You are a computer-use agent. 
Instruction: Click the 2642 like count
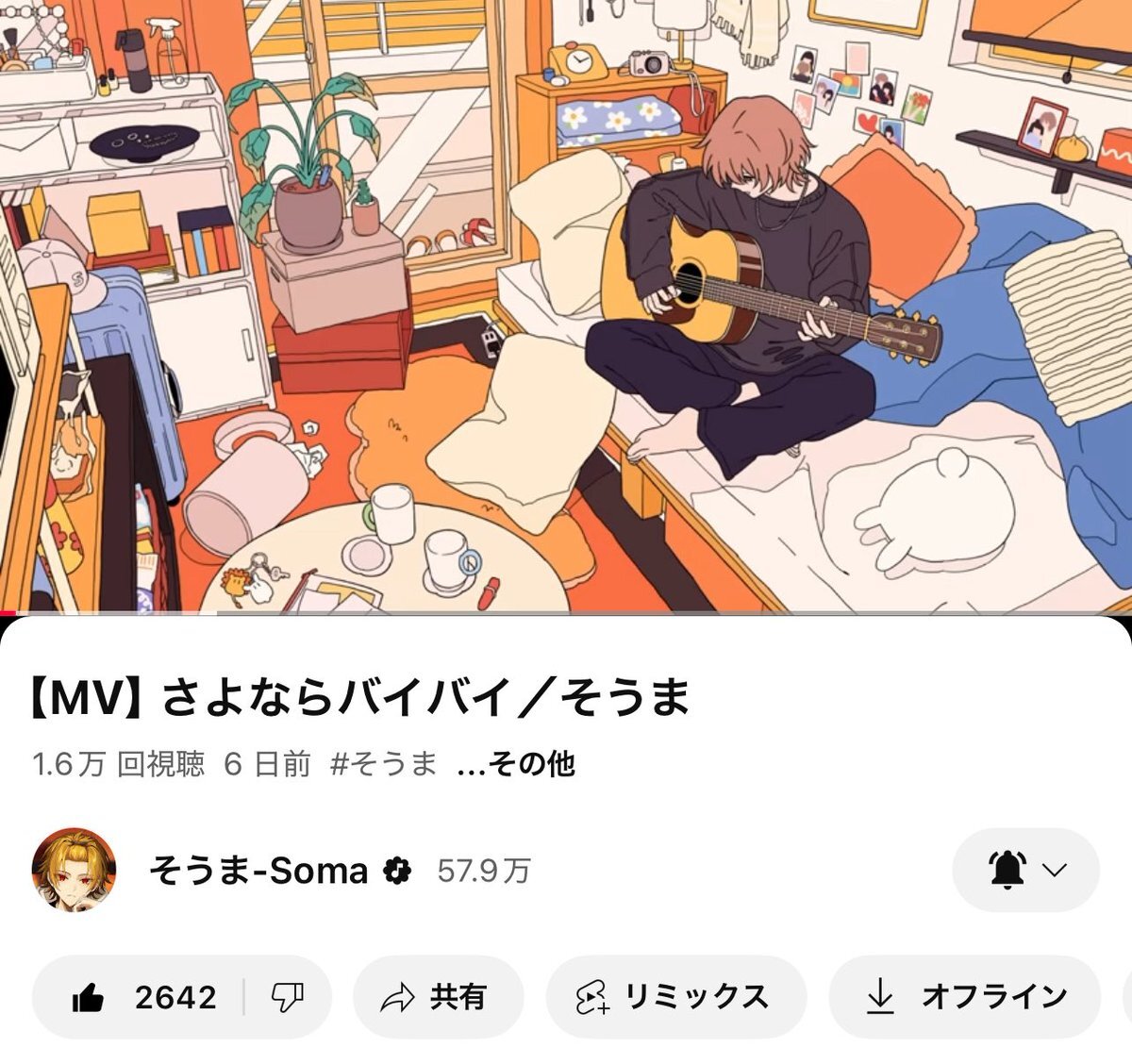tap(175, 997)
